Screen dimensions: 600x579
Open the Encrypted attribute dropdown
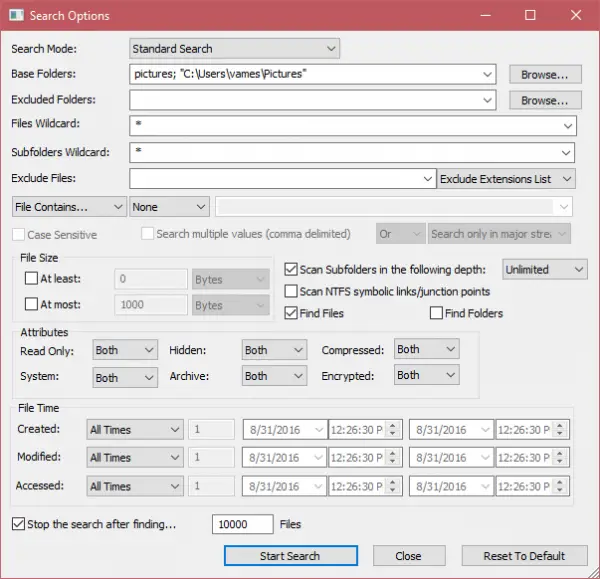tap(425, 375)
